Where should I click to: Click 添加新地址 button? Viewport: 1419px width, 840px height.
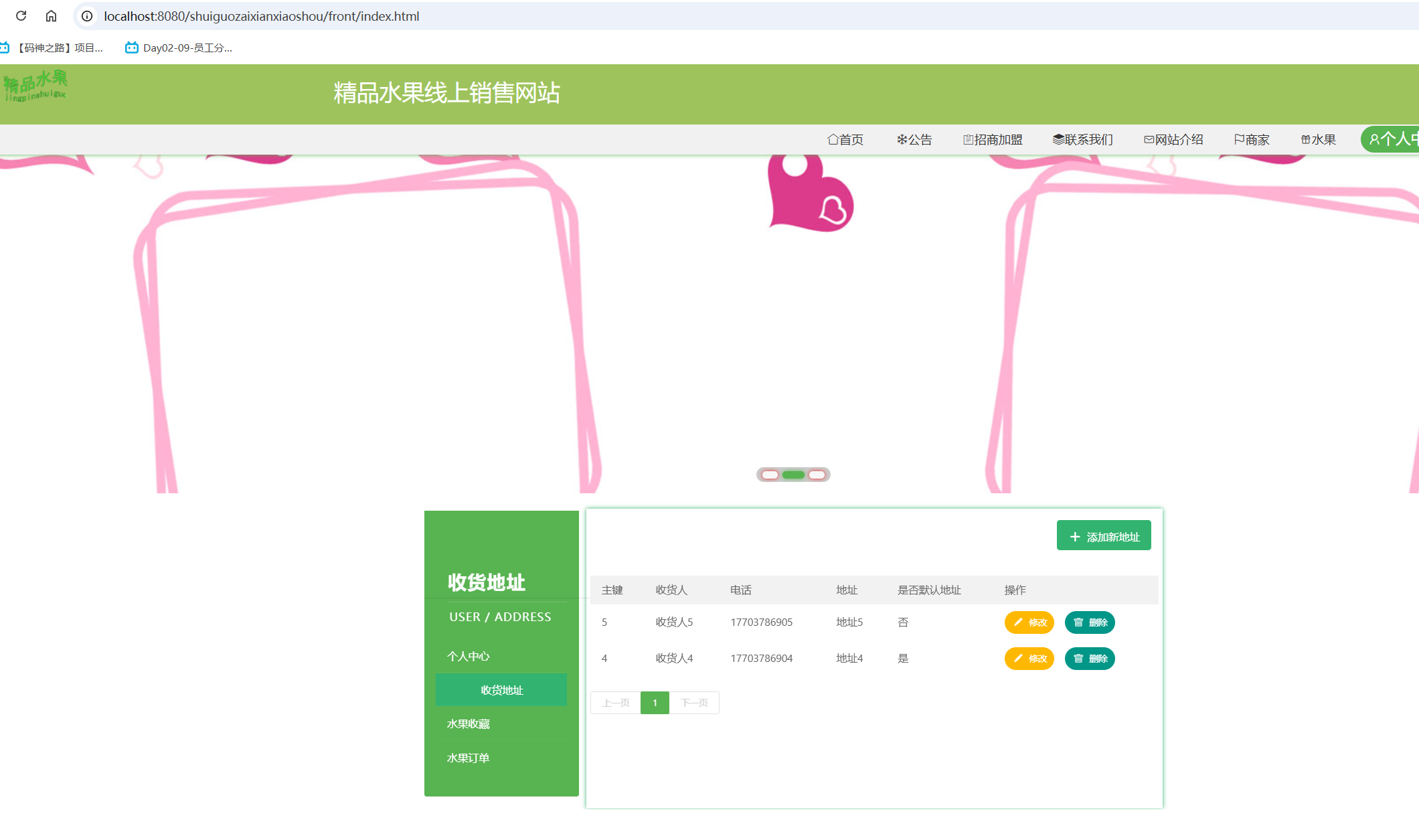(x=1104, y=536)
